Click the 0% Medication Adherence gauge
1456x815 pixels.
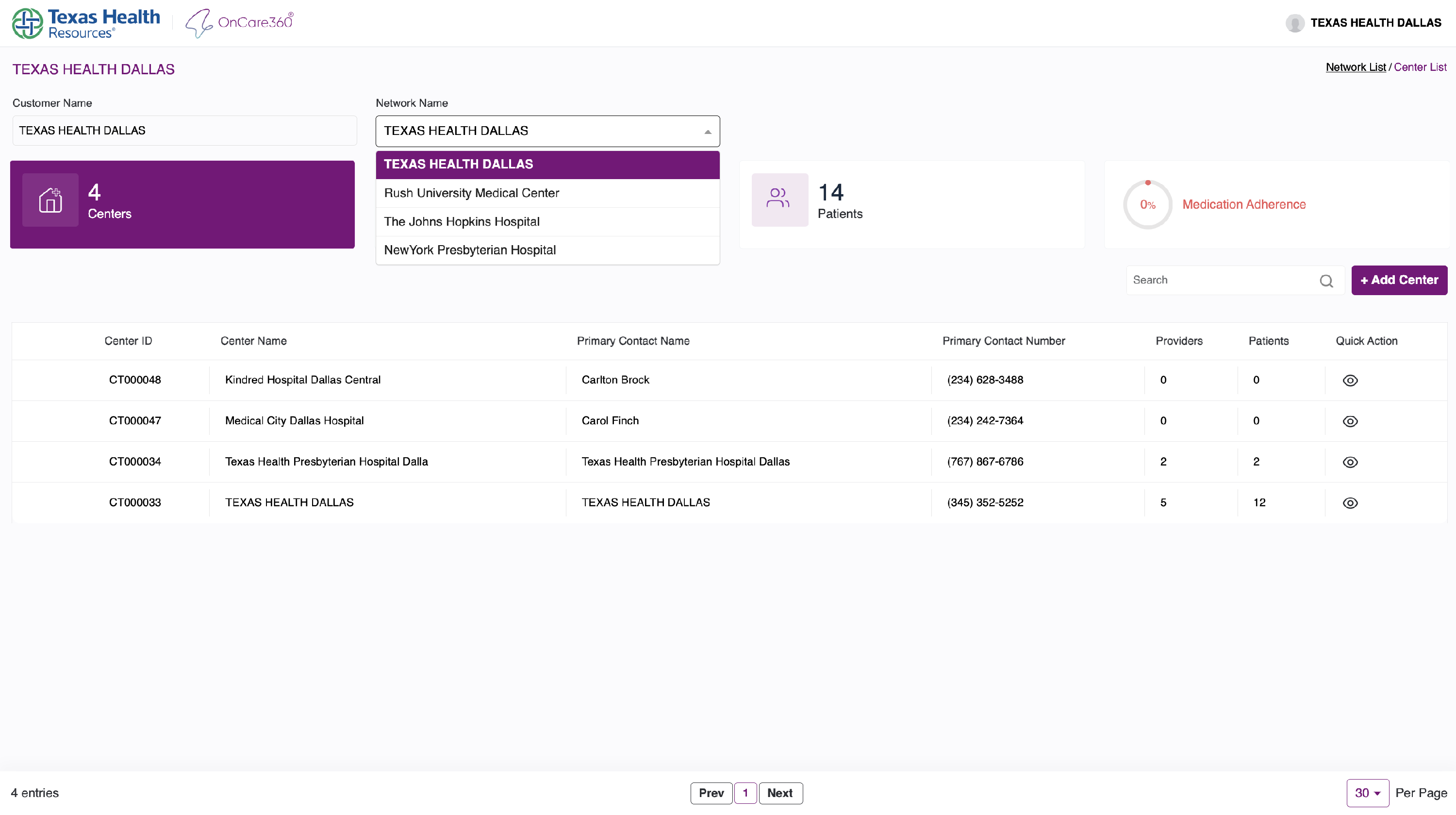[x=1147, y=204]
